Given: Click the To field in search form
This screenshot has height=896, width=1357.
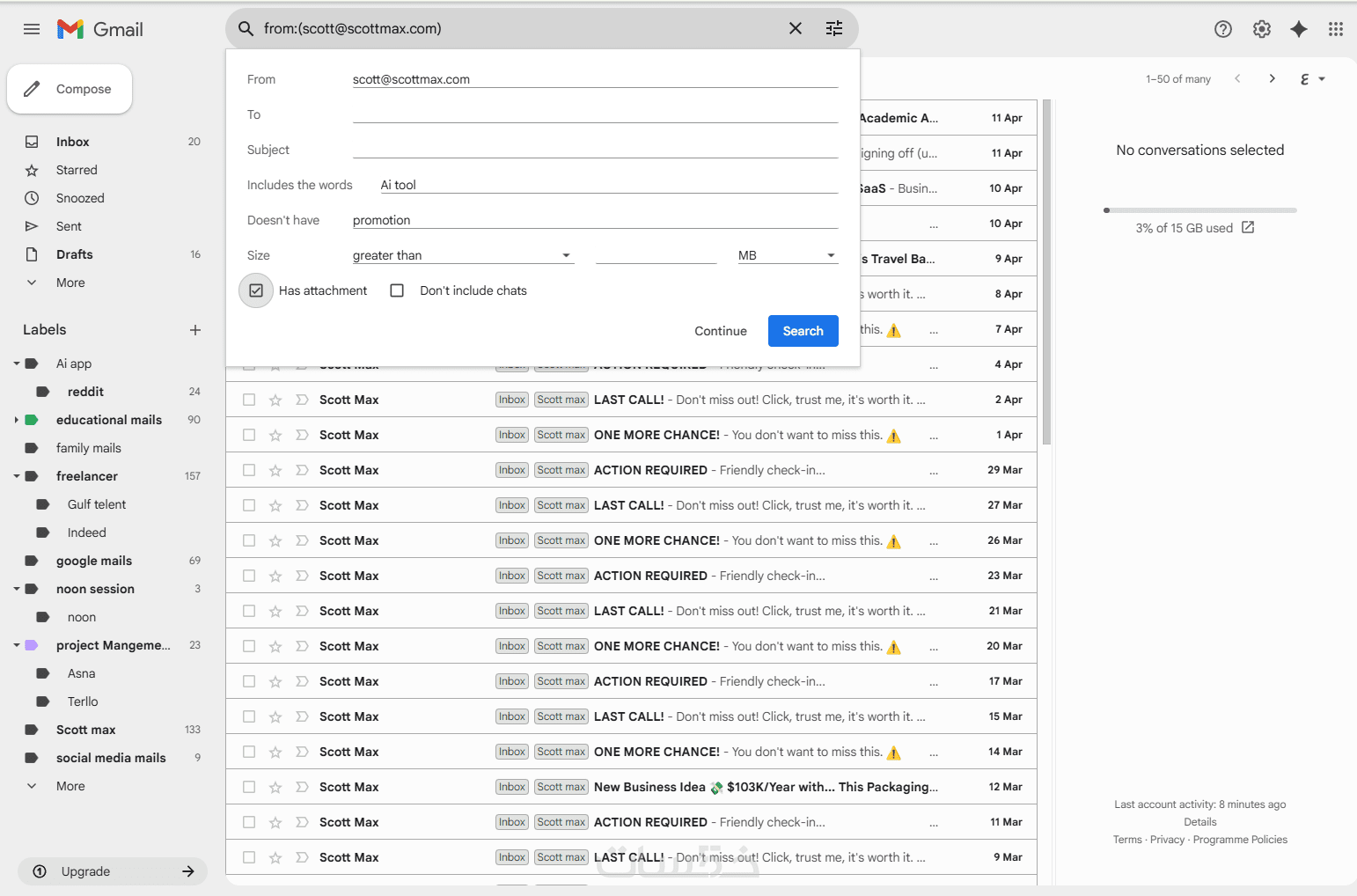Looking at the screenshot, I should pyautogui.click(x=595, y=114).
